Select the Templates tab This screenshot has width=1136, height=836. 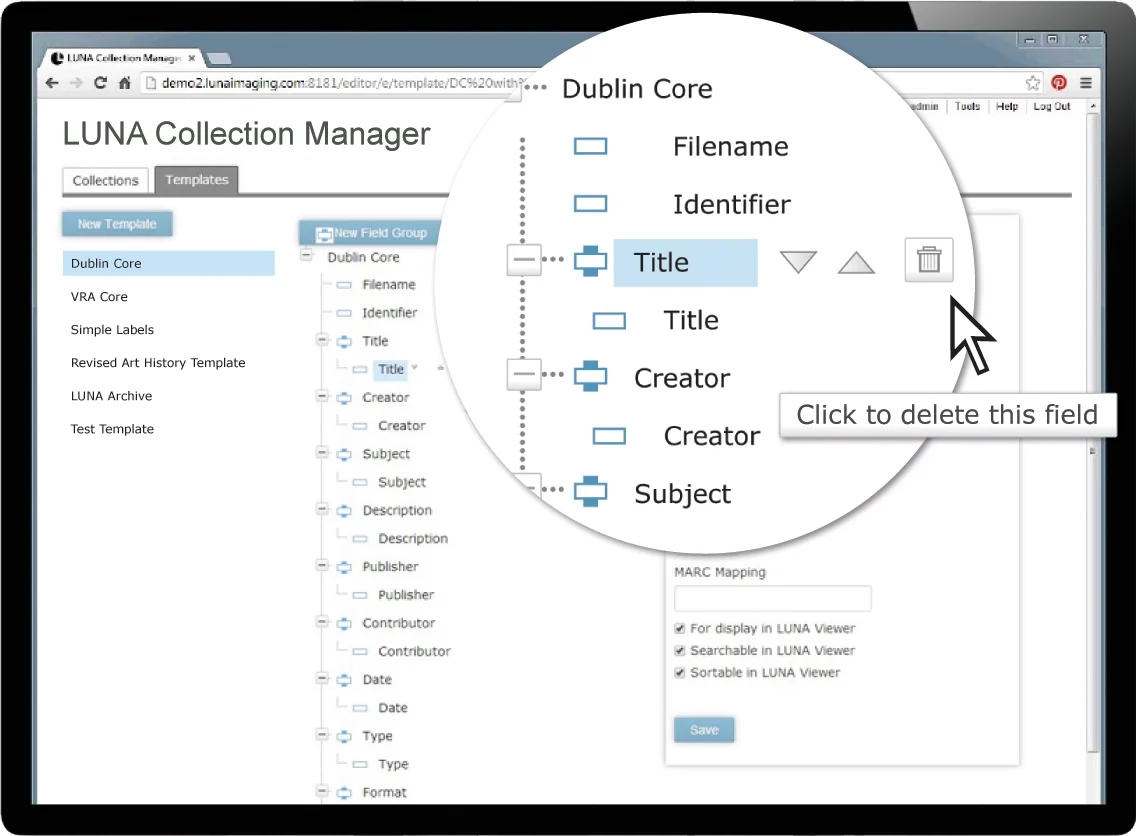(x=196, y=180)
